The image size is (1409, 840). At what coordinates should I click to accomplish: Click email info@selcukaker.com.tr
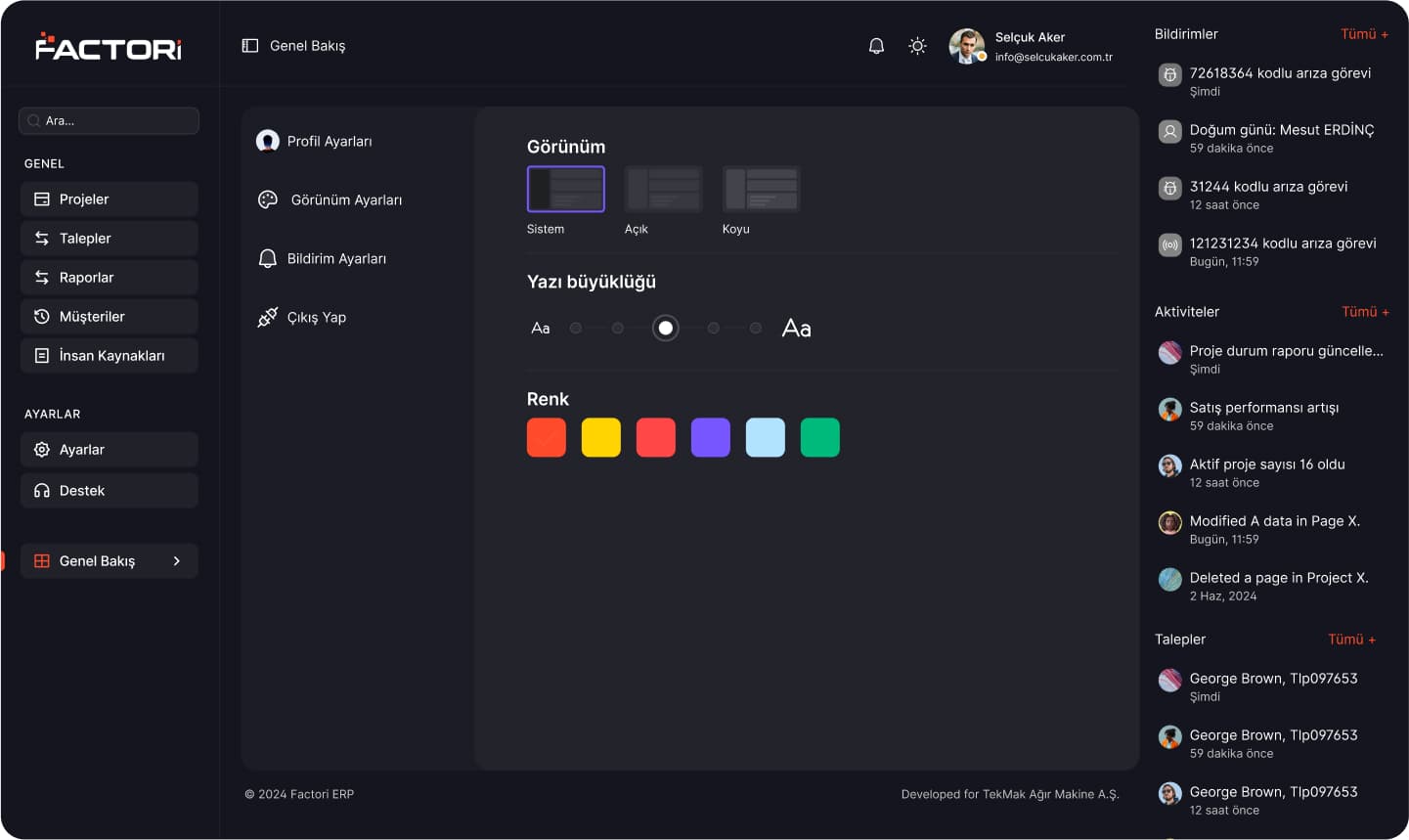(x=1053, y=57)
